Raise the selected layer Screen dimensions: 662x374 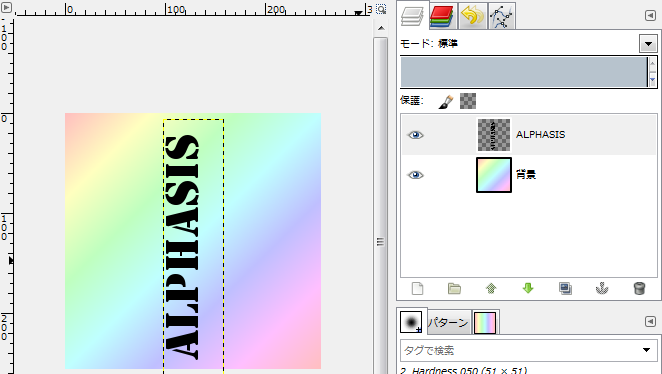click(491, 289)
